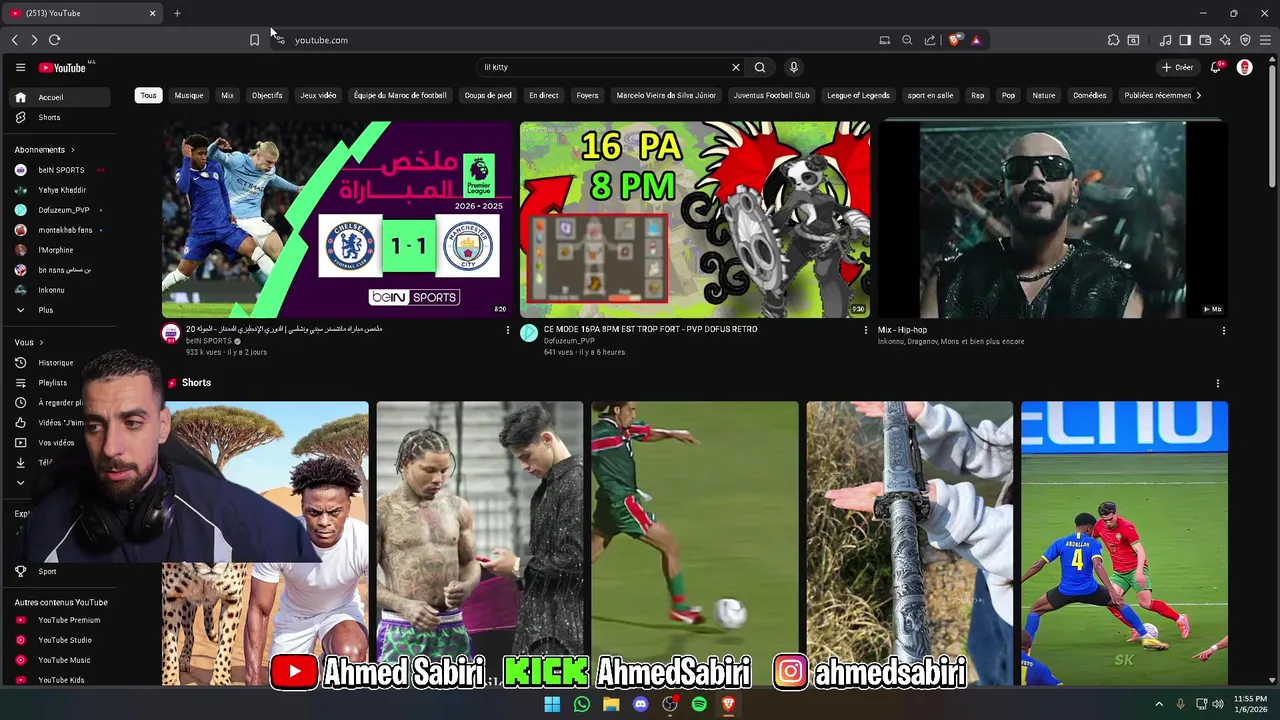Screen dimensions: 1280x720
Task: Open the notifications bell
Action: (1216, 67)
